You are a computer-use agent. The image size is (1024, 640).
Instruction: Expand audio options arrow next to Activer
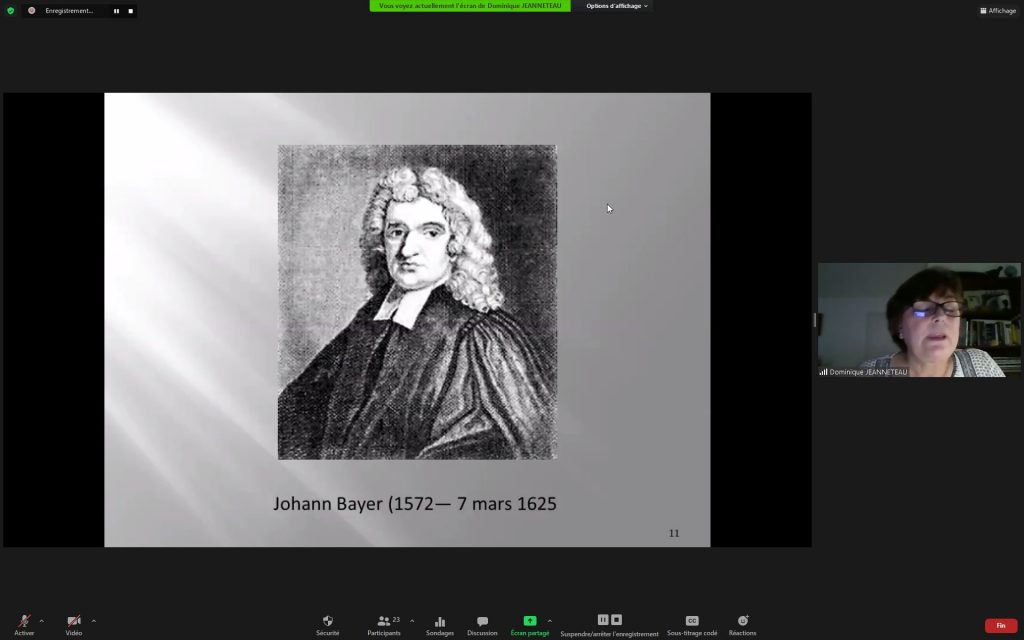click(42, 620)
